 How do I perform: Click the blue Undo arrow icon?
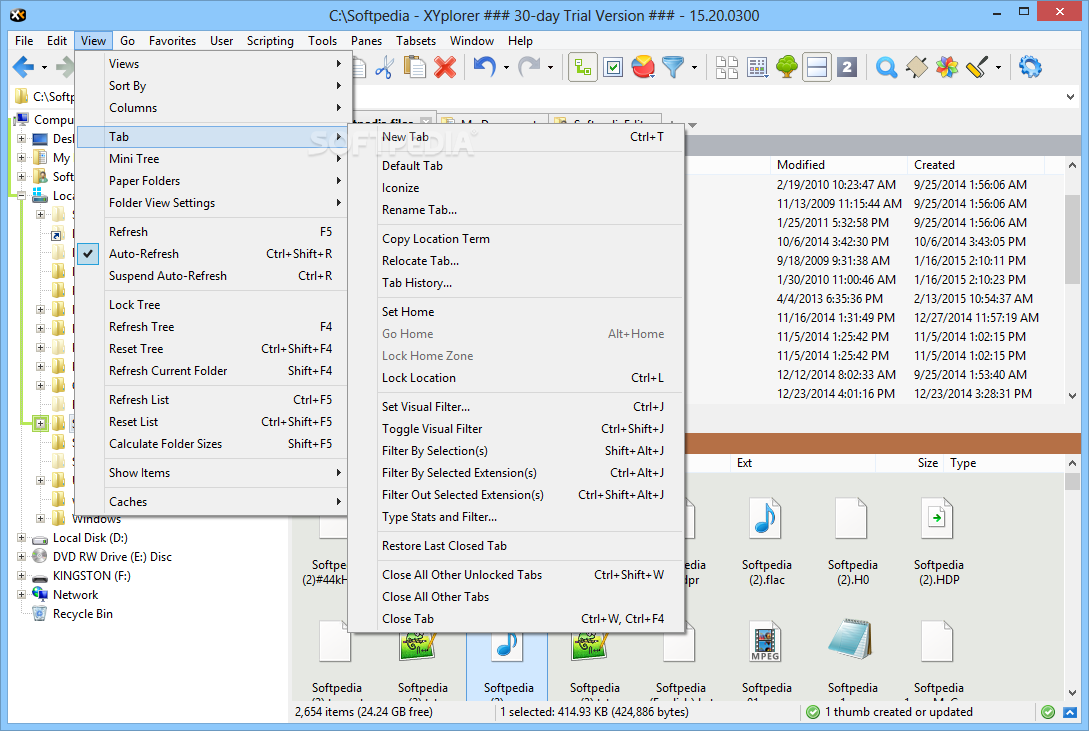tap(484, 67)
